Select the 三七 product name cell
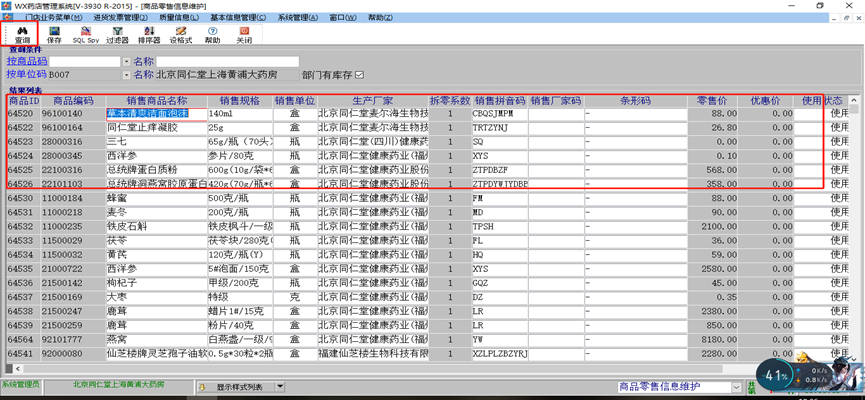Screen dimensions: 865x400 coord(157,142)
